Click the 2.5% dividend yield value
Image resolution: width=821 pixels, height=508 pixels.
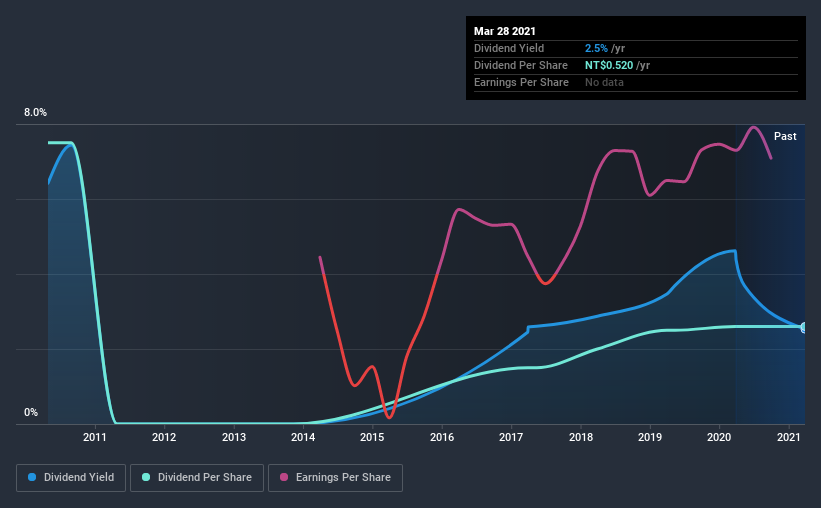[x=596, y=48]
